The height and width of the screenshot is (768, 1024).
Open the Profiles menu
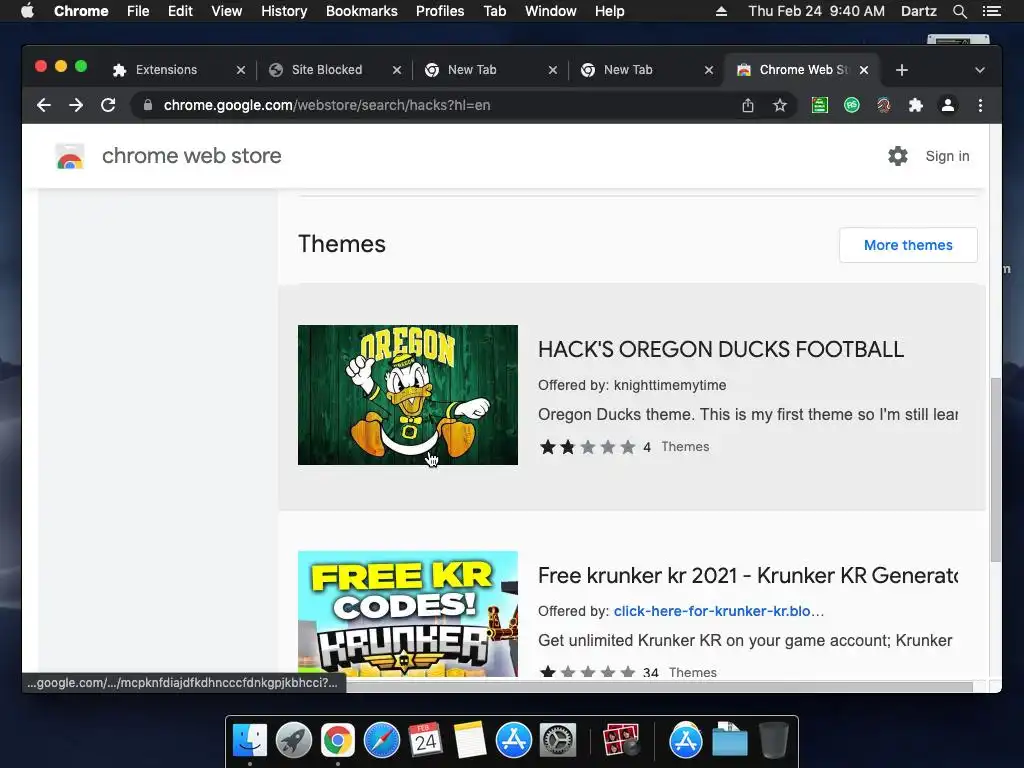(x=440, y=11)
